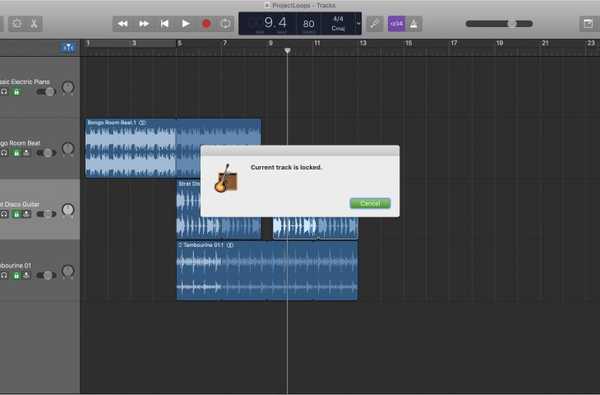Fast forward the project

coord(144,24)
